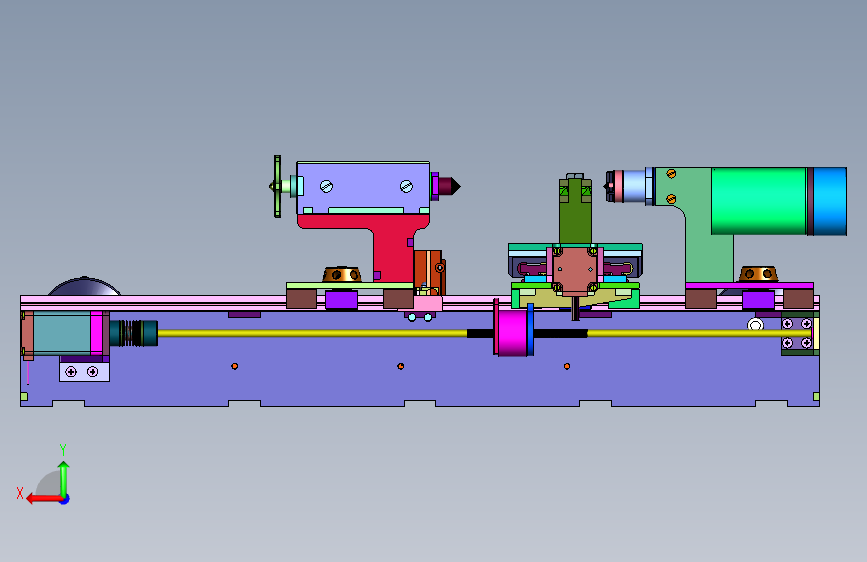Select the blue end cap of the spindle motor
867x562 pixels.
(x=830, y=201)
